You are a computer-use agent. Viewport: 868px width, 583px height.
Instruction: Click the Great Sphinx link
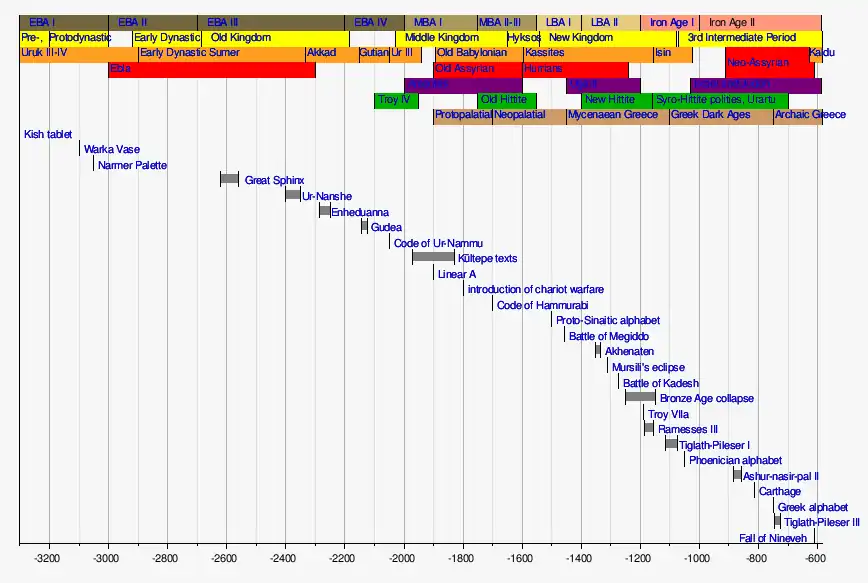click(x=274, y=180)
